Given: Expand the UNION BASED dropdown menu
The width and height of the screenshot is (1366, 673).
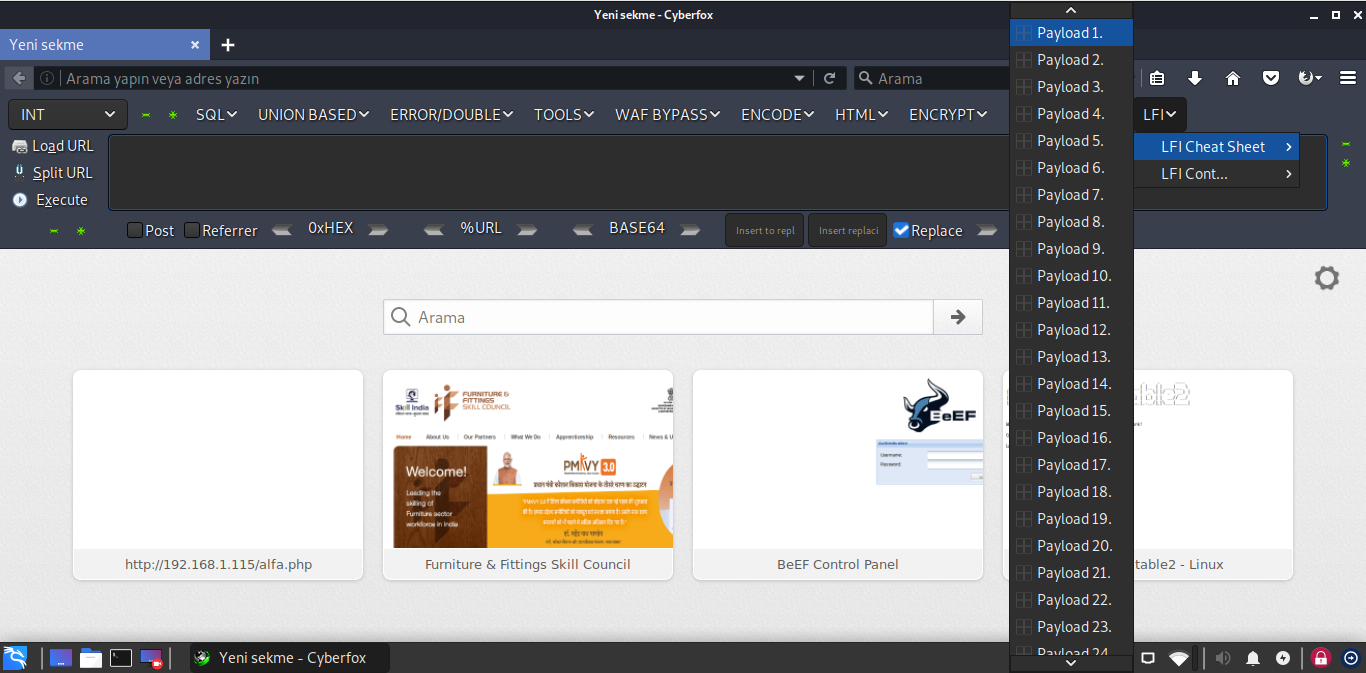Looking at the screenshot, I should point(313,115).
